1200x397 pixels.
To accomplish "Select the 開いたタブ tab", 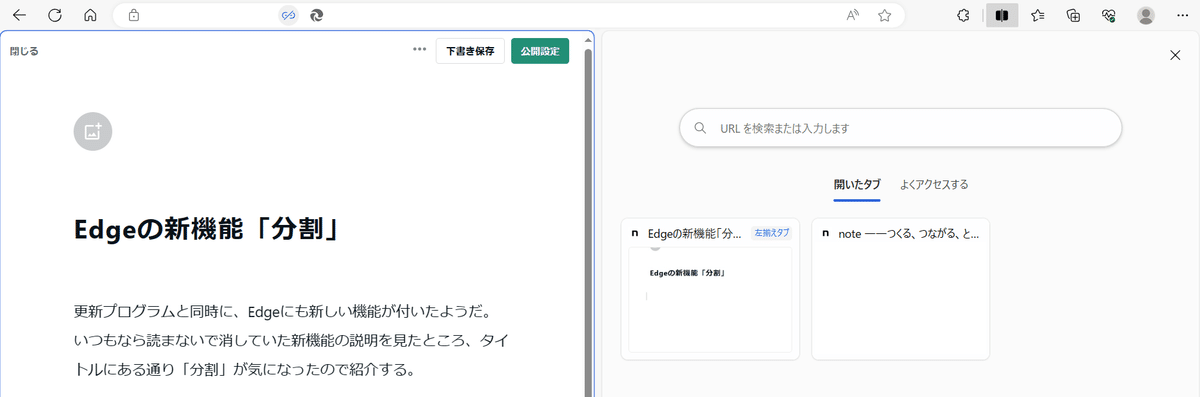I will 857,185.
